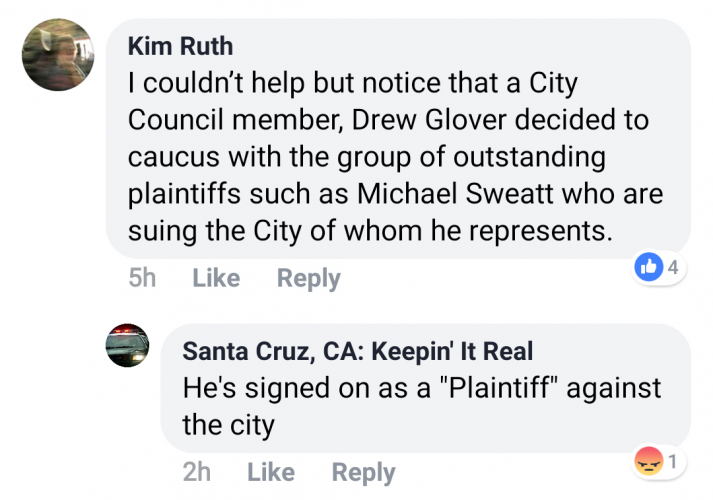Reply to Kim Ruth's comment
The image size is (713, 500).
coord(308,279)
